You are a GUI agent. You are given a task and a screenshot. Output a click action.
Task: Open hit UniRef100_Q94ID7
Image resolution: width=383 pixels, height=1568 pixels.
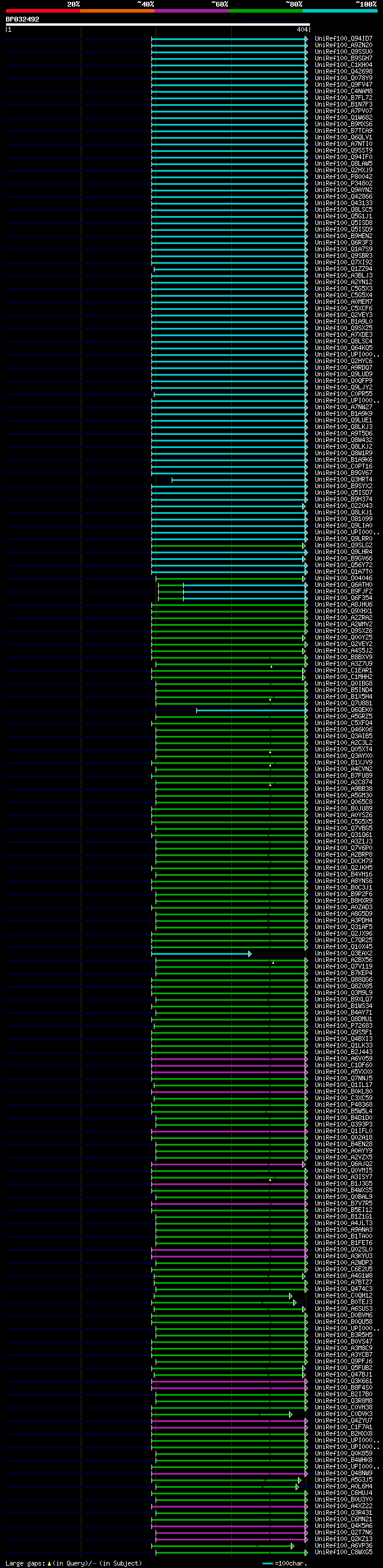coord(344,39)
